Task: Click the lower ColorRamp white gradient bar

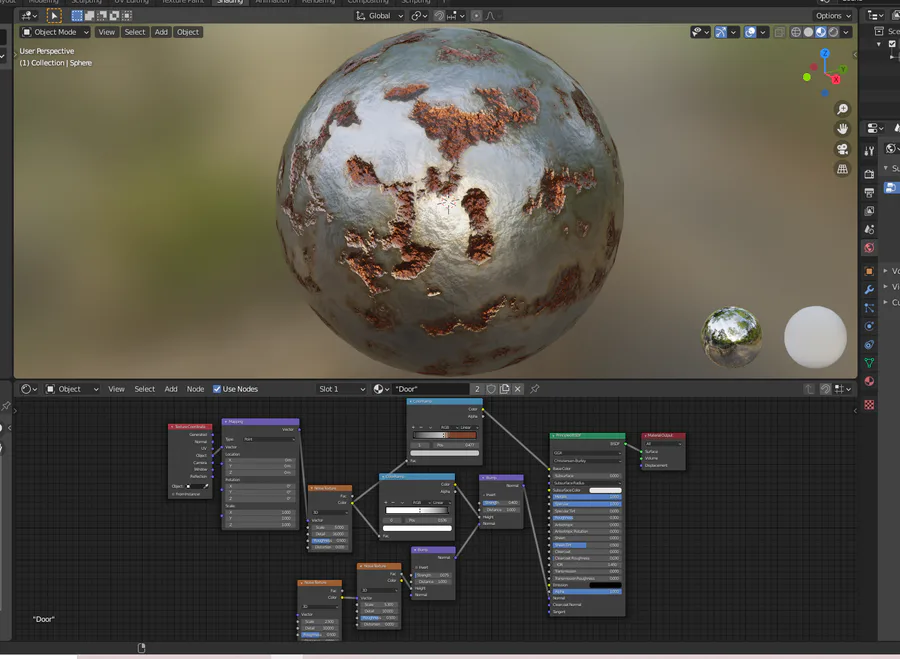Action: pos(417,510)
